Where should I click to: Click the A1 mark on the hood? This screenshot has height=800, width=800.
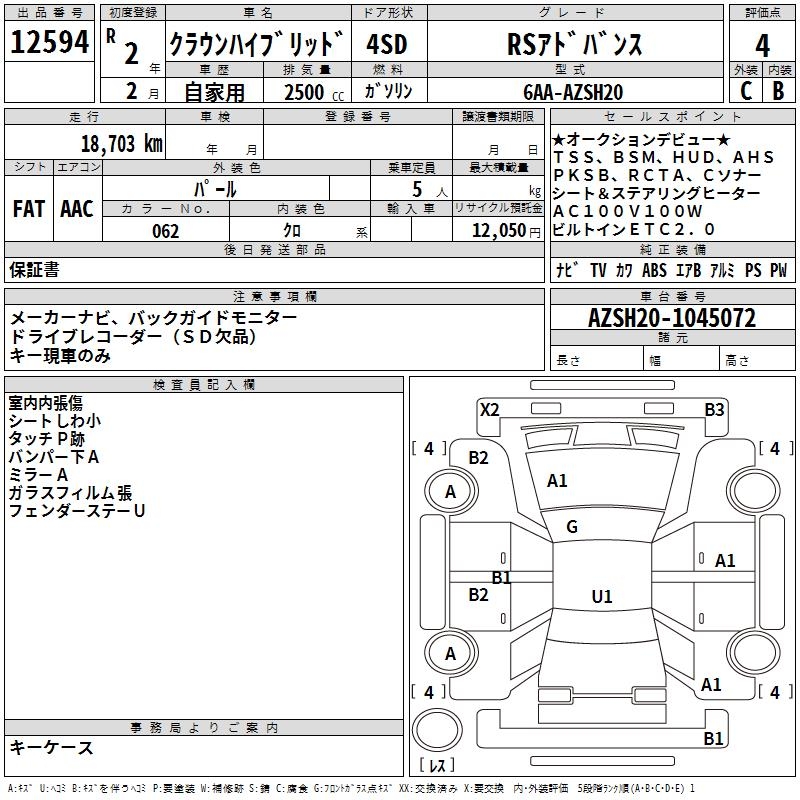557,481
